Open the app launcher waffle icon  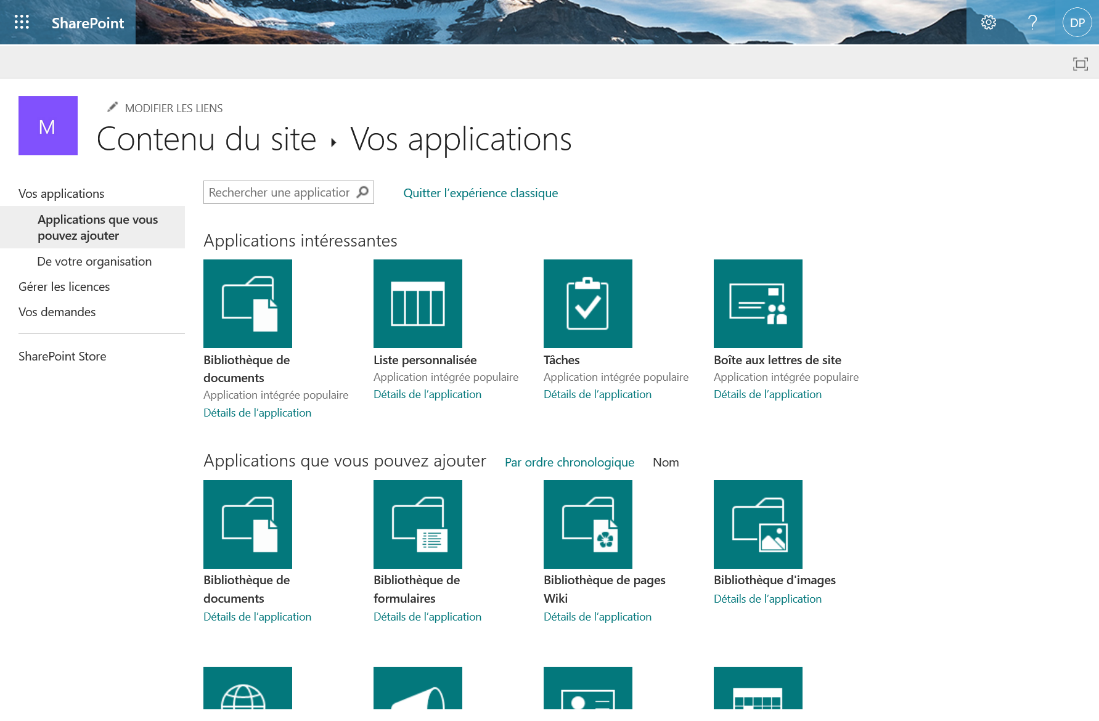22,22
